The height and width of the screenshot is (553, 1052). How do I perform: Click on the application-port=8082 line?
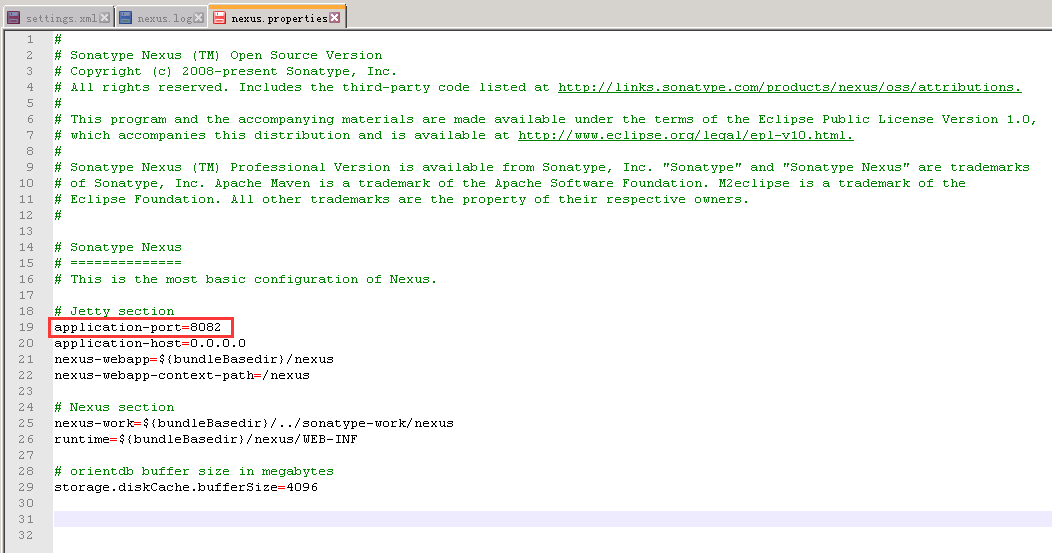pos(138,328)
